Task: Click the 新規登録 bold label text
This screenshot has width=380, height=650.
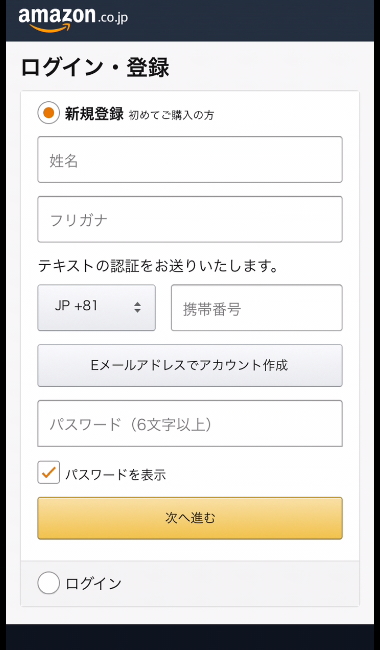Action: tap(94, 114)
